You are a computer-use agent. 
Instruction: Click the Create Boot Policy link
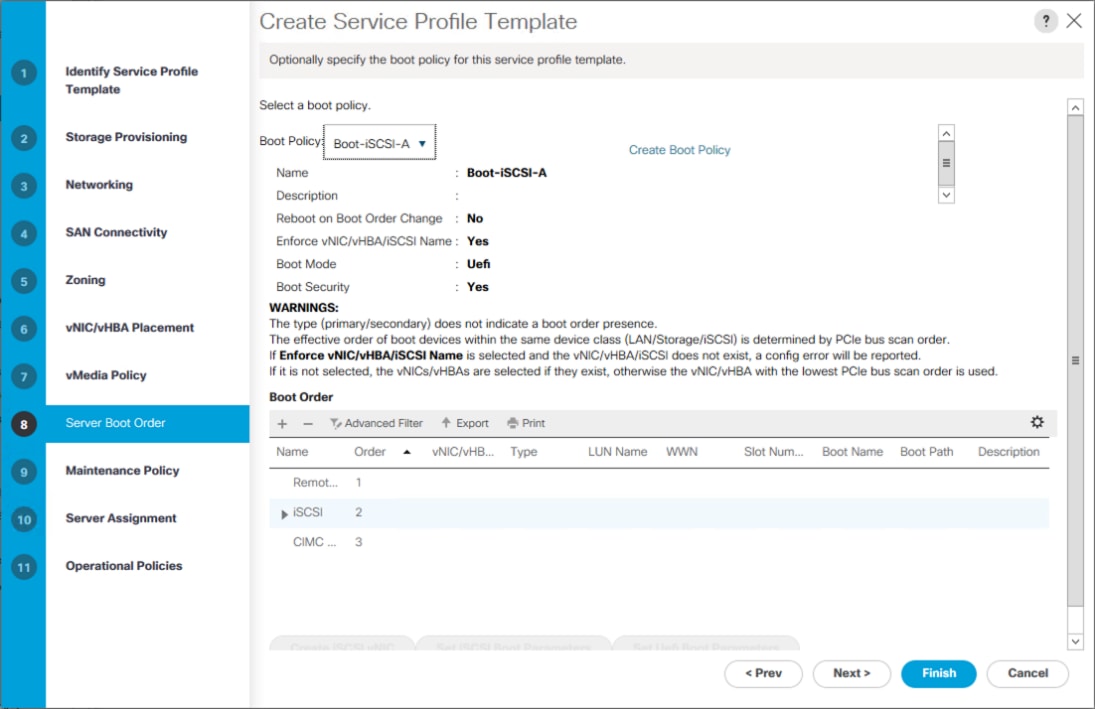click(679, 149)
